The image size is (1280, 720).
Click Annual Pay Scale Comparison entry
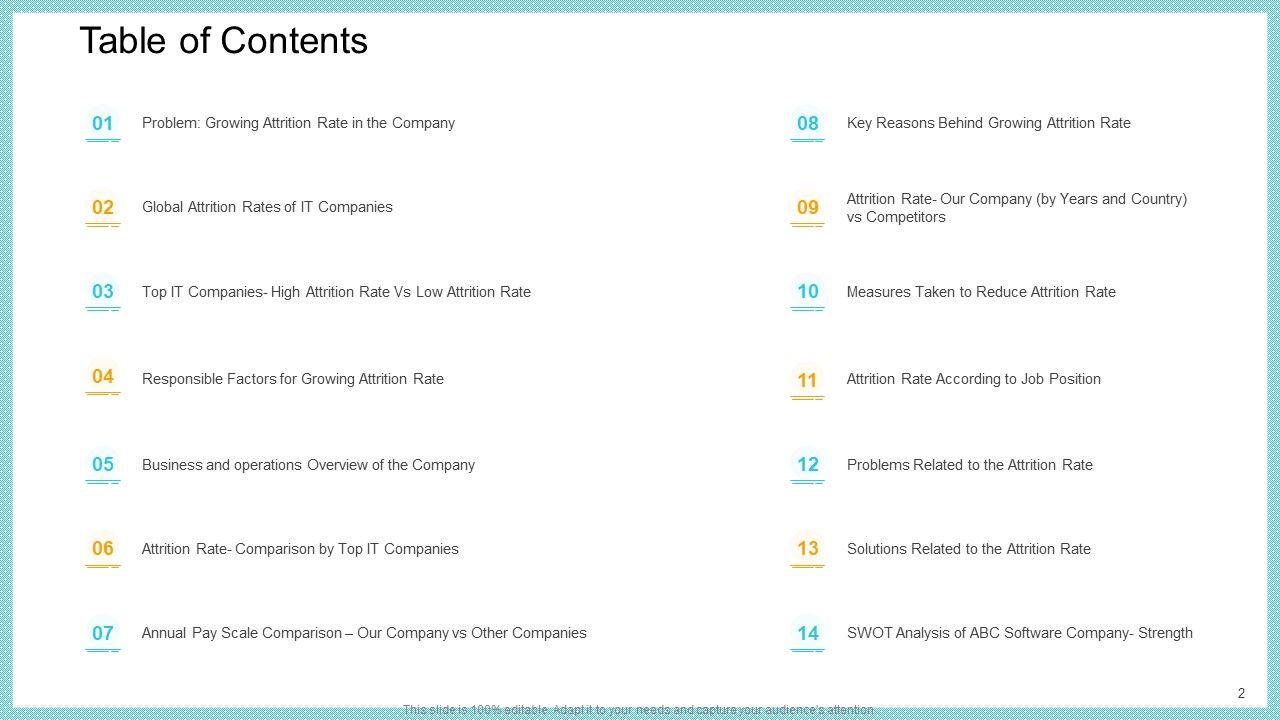point(364,633)
